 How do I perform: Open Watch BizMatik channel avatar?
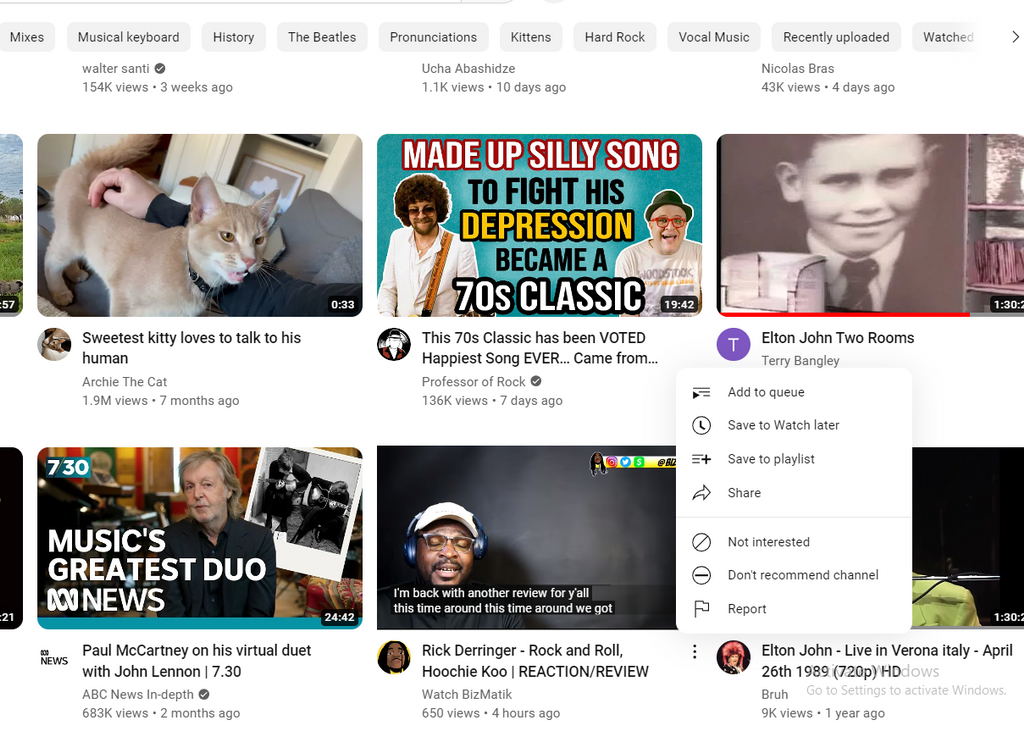coord(394,657)
